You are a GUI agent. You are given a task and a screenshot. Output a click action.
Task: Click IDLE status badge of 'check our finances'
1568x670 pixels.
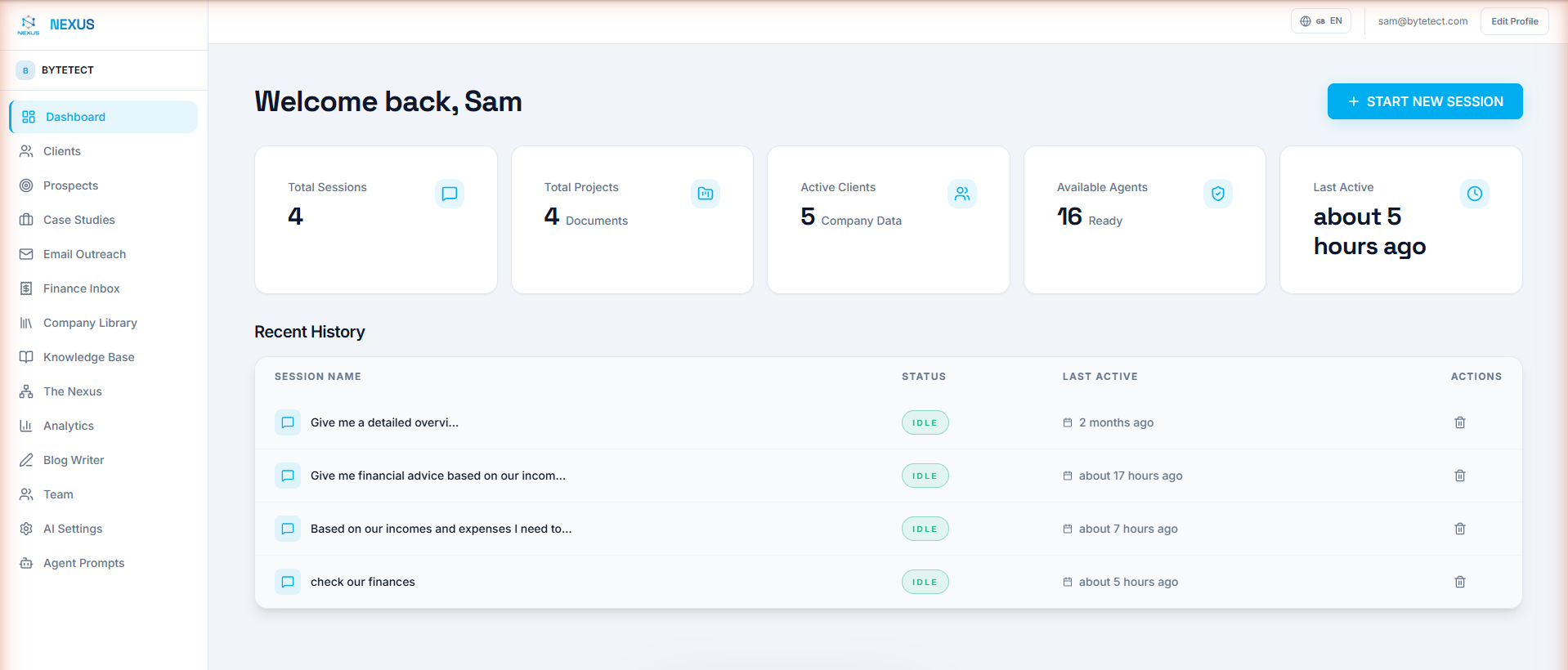pos(925,582)
